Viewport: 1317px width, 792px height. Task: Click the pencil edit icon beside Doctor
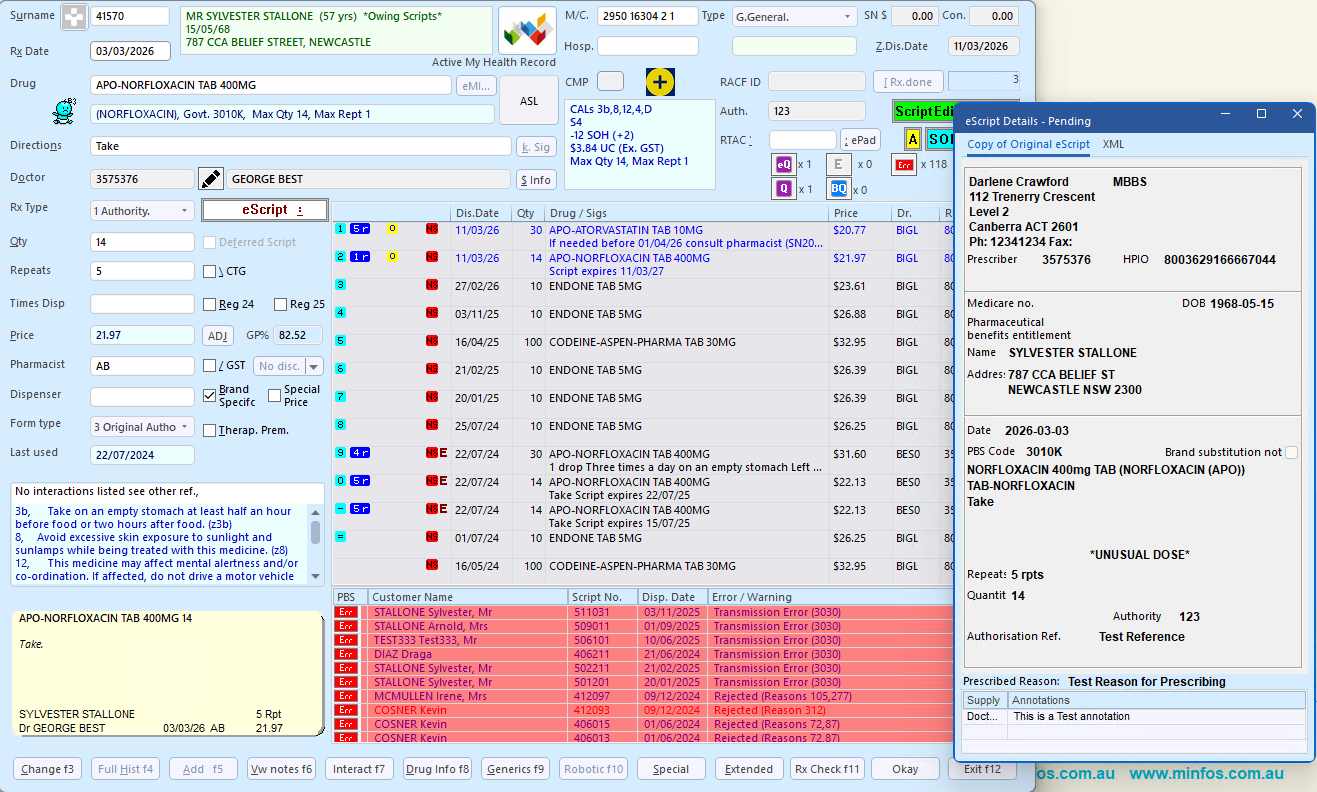point(211,179)
